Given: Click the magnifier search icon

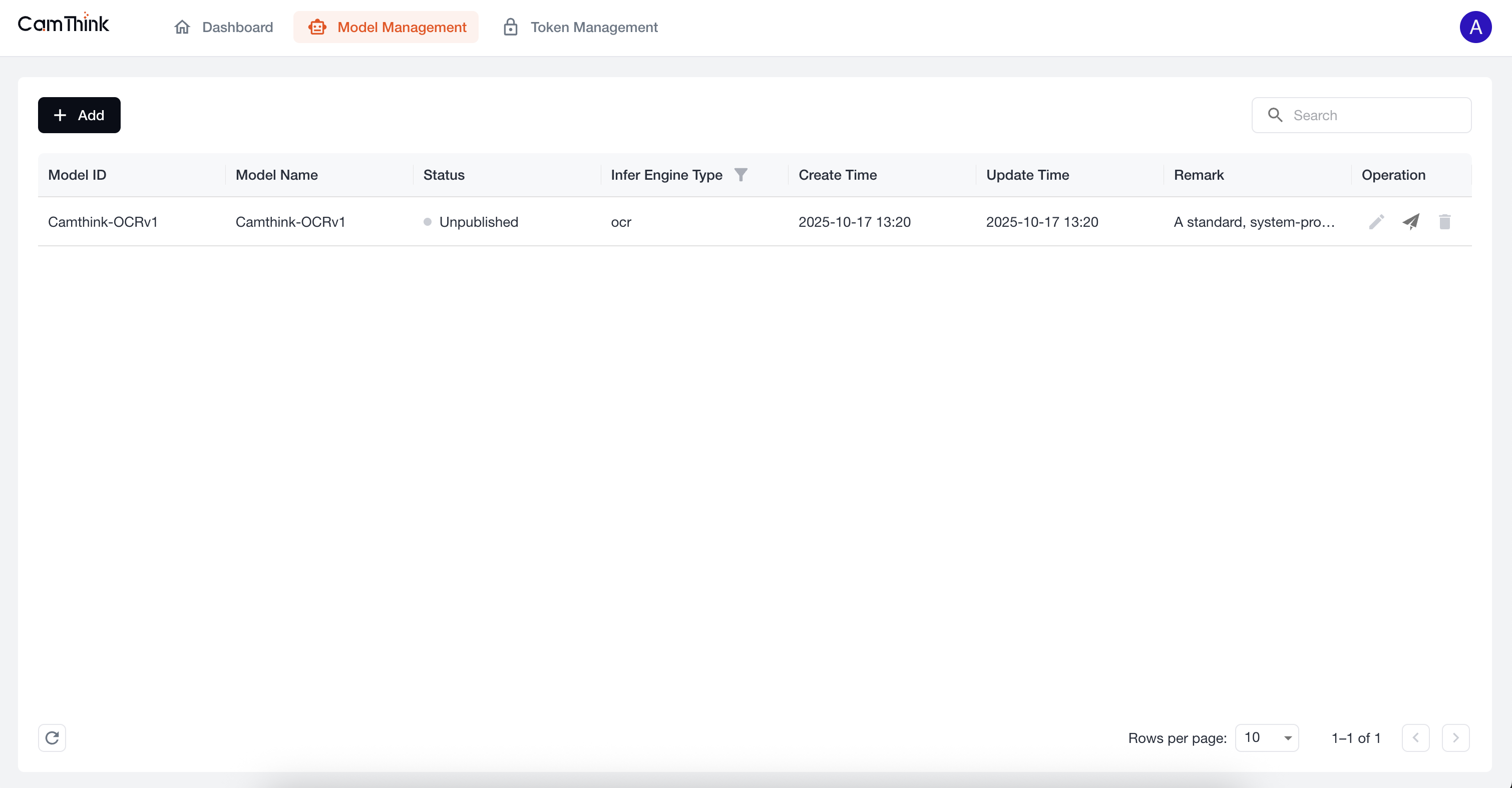Looking at the screenshot, I should [1275, 115].
